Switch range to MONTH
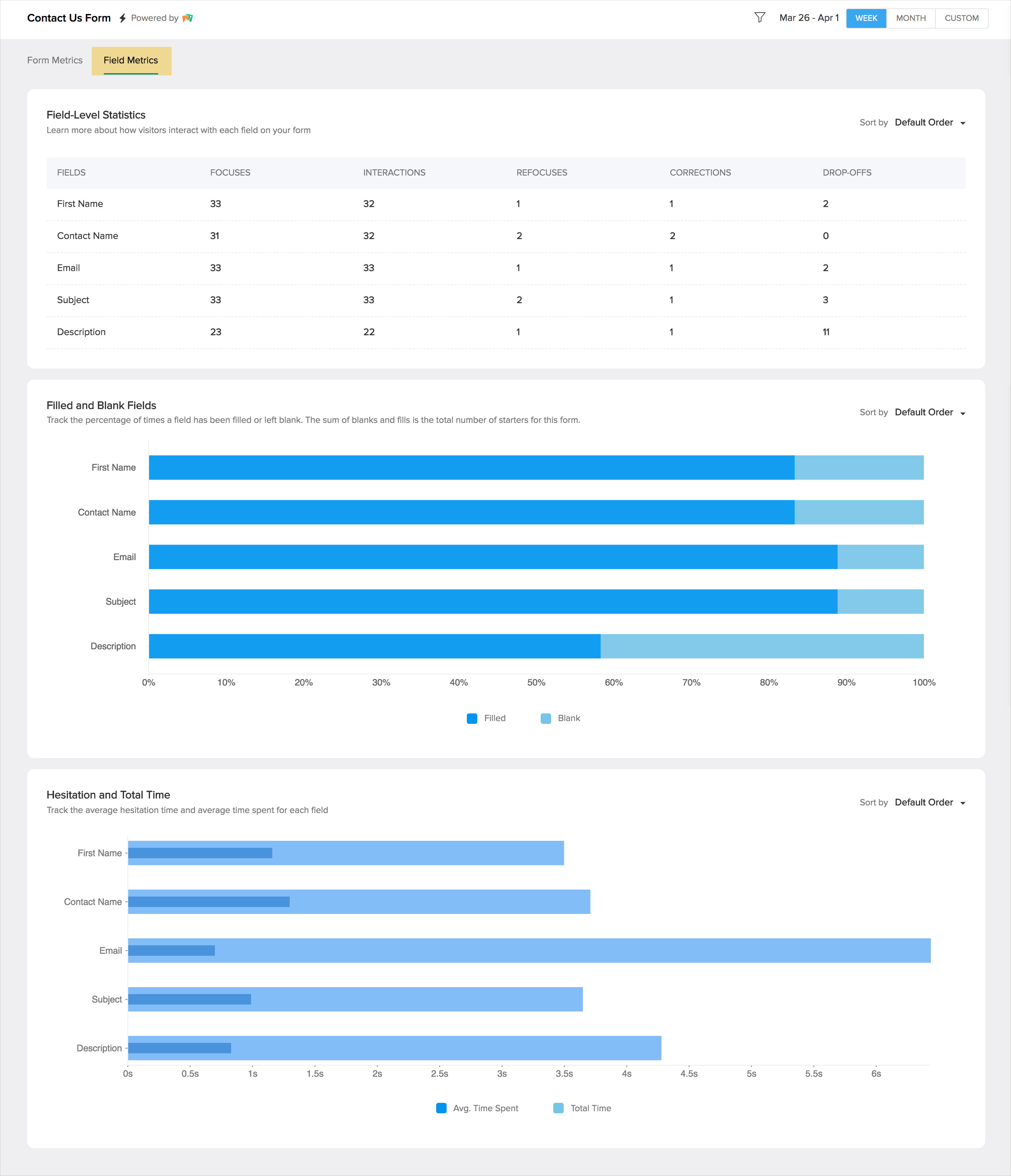The height and width of the screenshot is (1176, 1011). click(x=911, y=18)
